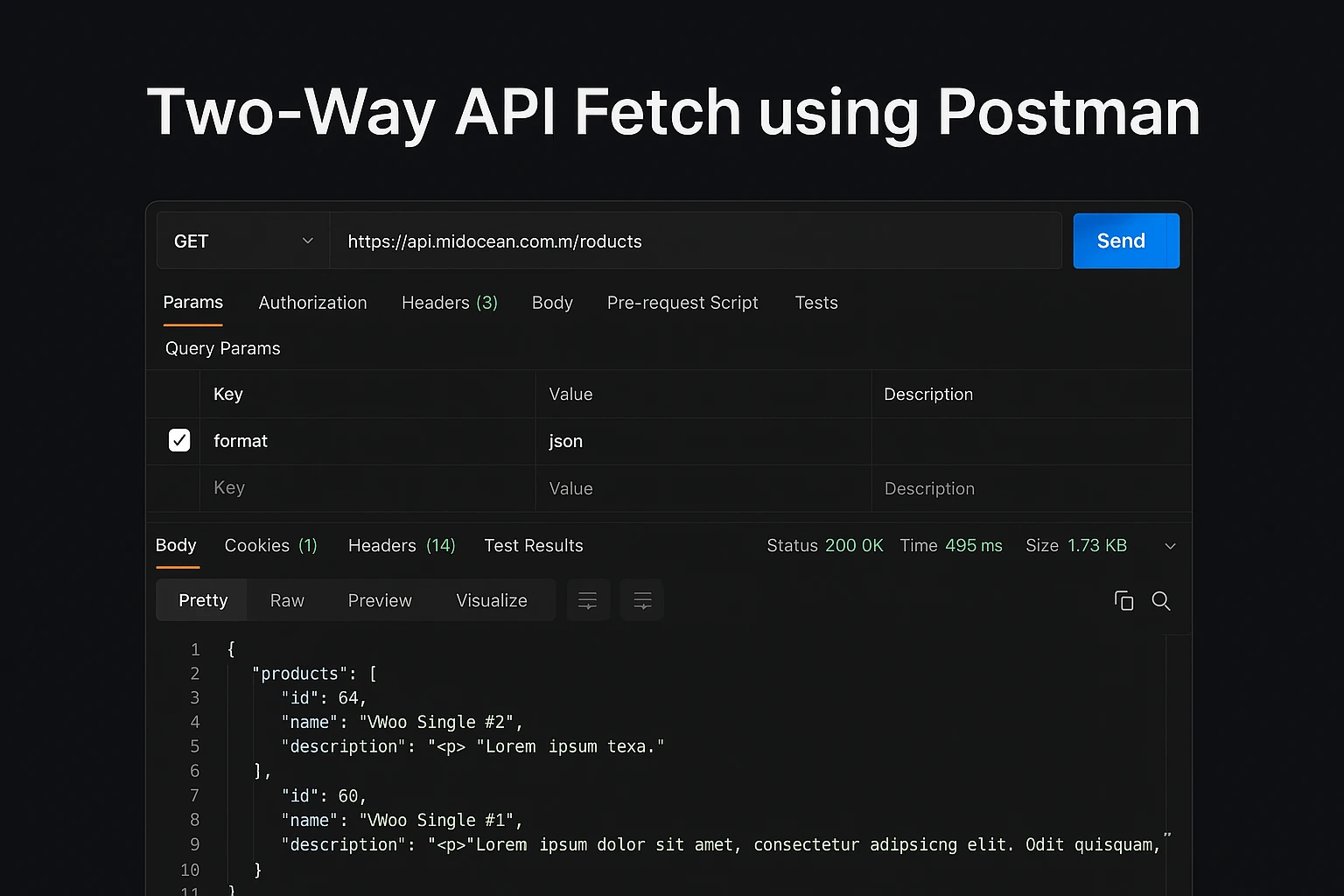
Task: Uncheck the format query parameter checkbox
Action: [x=179, y=440]
